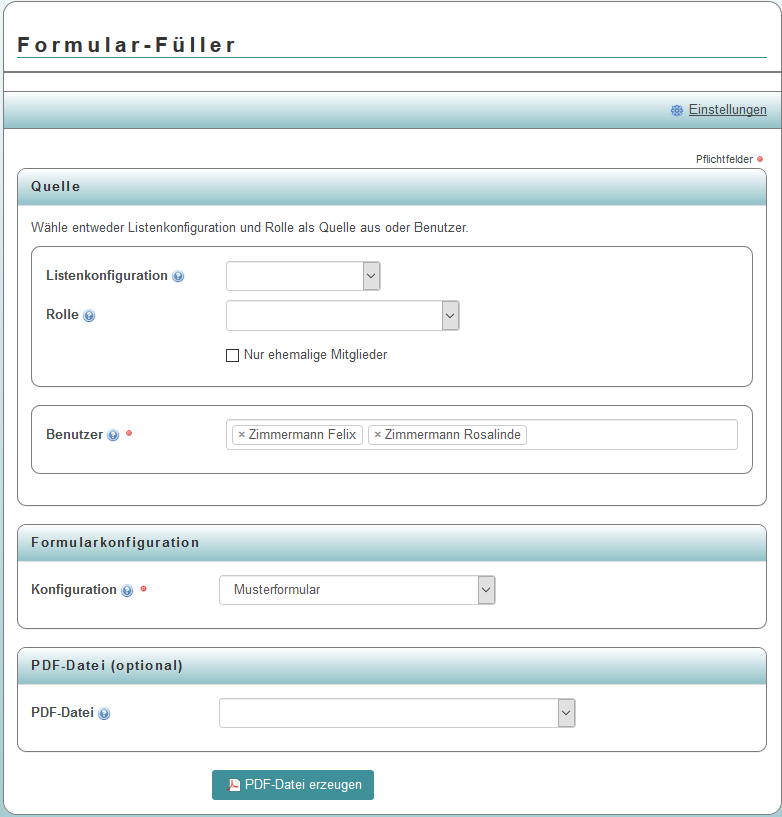Remove Zimmermann Rosalinde from Benutzer
The image size is (782, 817).
point(377,435)
